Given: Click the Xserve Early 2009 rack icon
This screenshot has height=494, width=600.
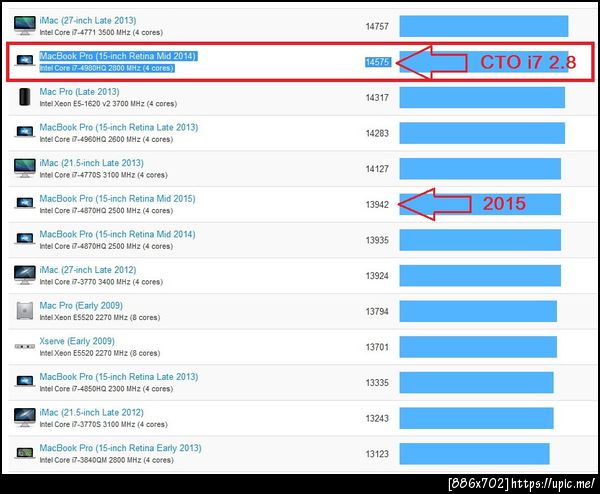Looking at the screenshot, I should (24, 346).
